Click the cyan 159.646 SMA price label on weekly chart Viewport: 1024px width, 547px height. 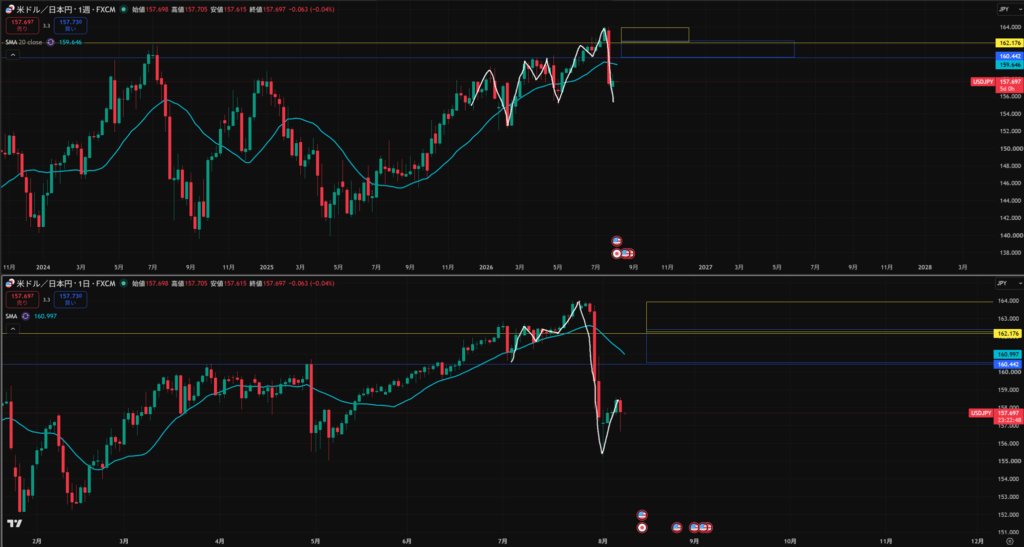click(x=1010, y=65)
